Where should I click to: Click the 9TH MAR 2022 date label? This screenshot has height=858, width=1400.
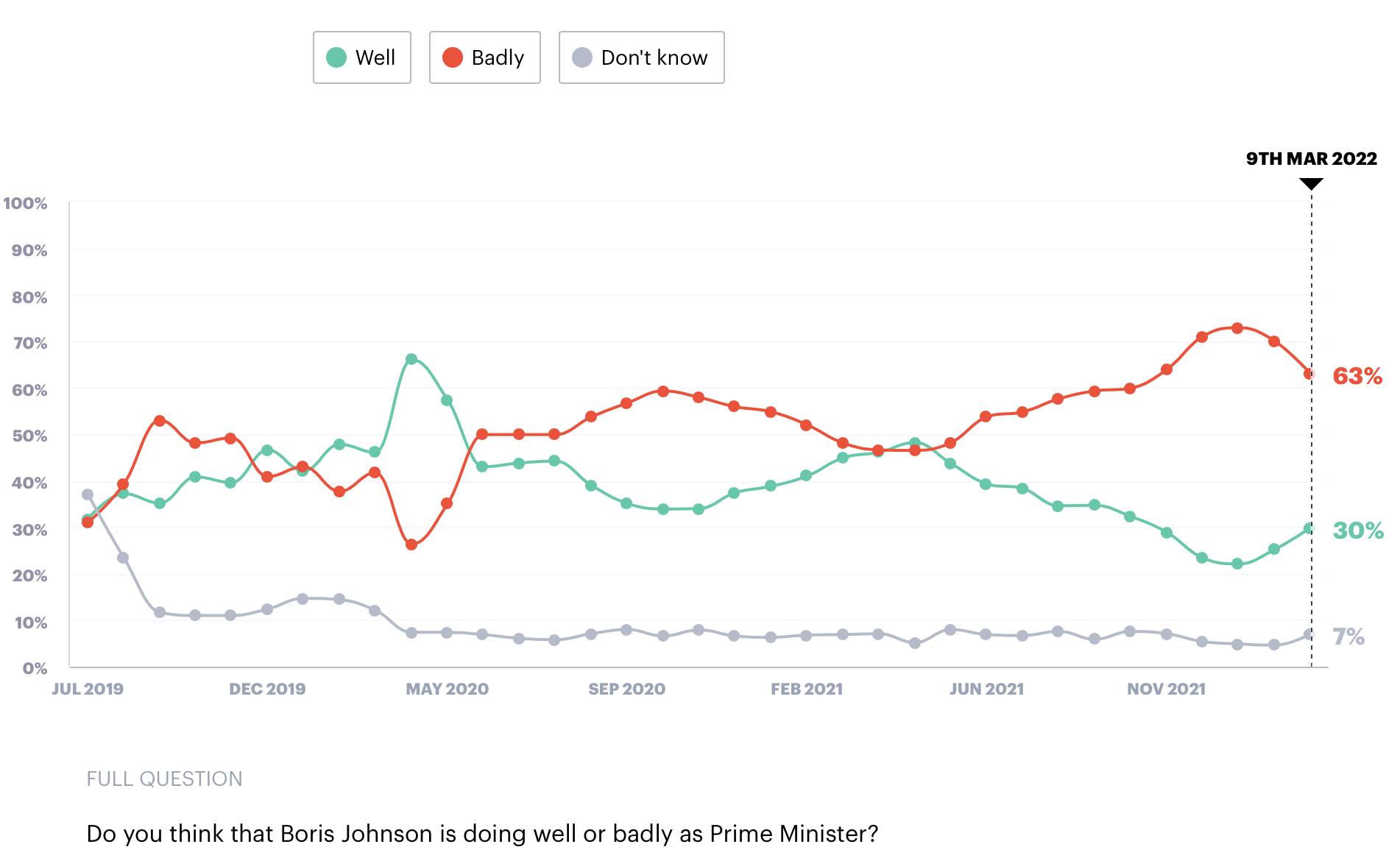point(1311,159)
